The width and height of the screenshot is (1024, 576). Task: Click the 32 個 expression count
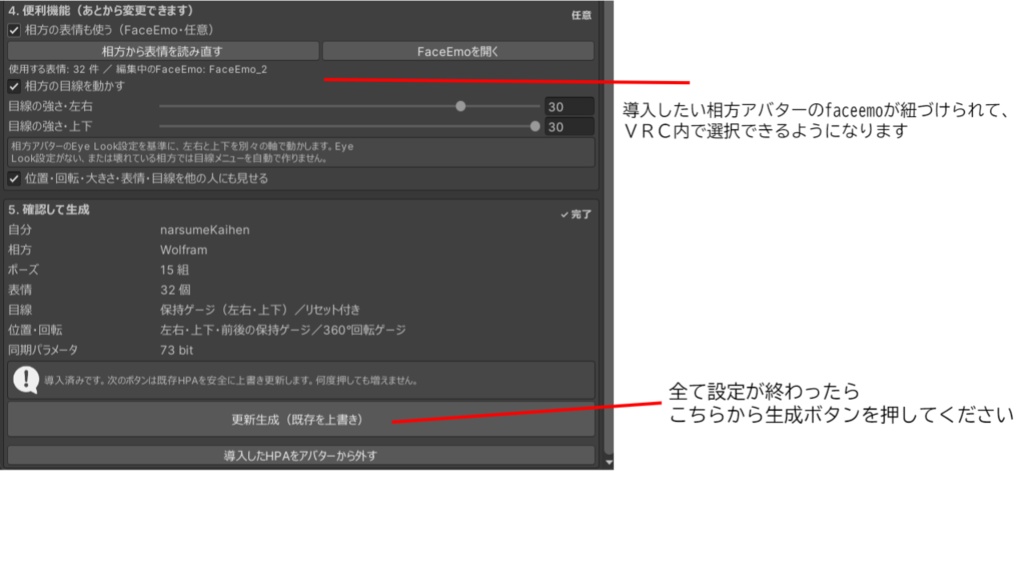[175, 290]
